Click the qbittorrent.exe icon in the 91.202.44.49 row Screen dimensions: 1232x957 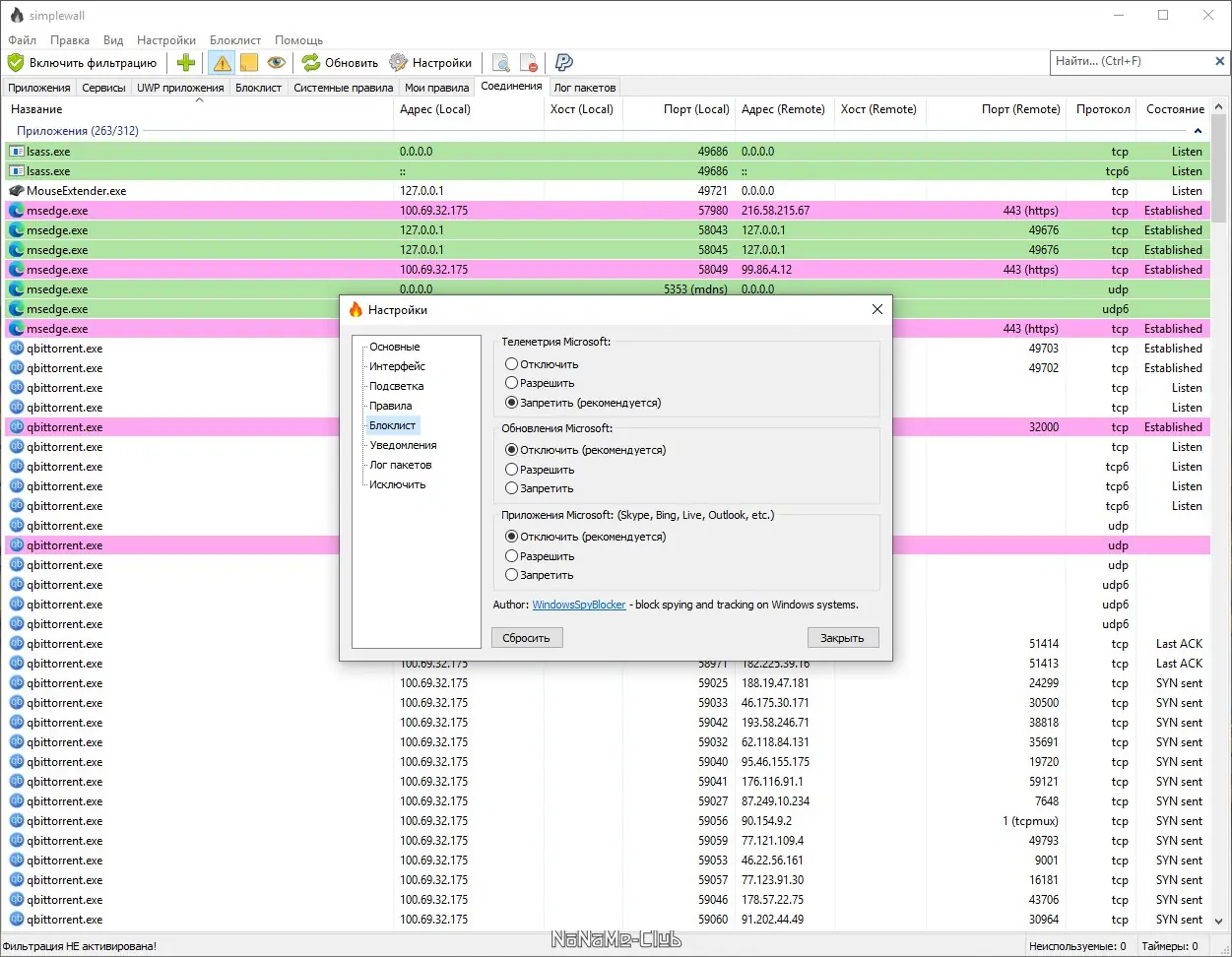coord(17,920)
